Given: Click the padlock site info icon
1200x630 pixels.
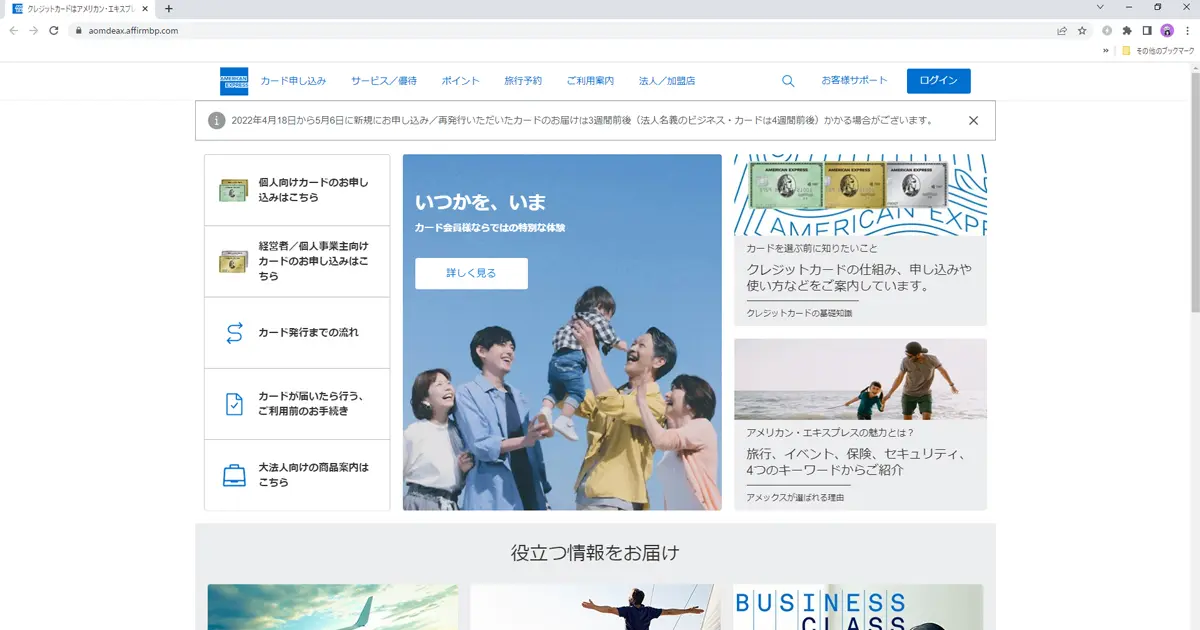Looking at the screenshot, I should coord(78,30).
